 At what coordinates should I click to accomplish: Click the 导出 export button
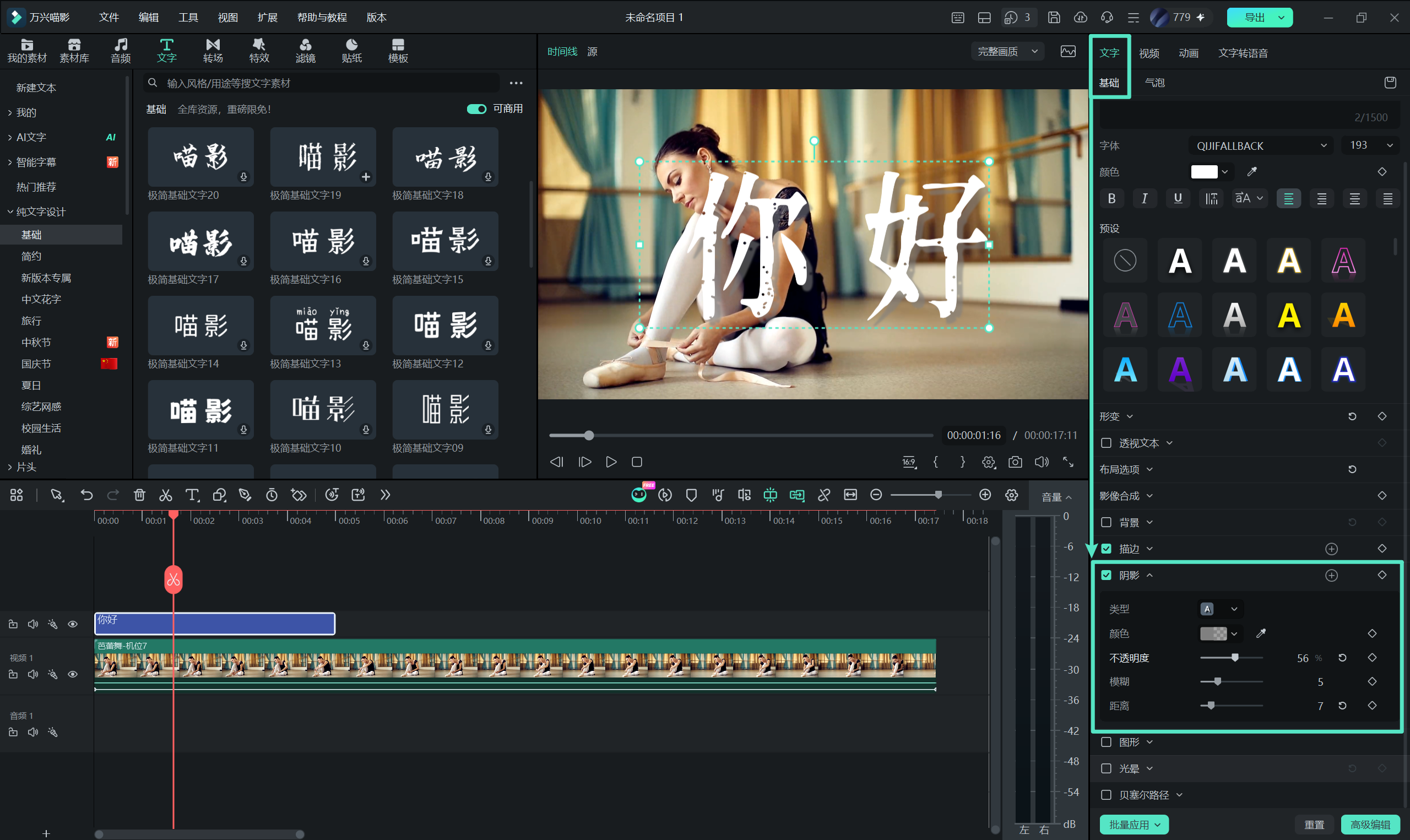[x=1260, y=18]
